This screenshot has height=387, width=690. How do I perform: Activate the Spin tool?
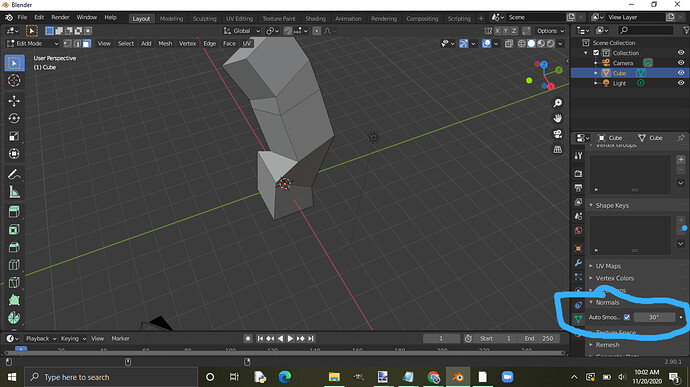tap(14, 317)
